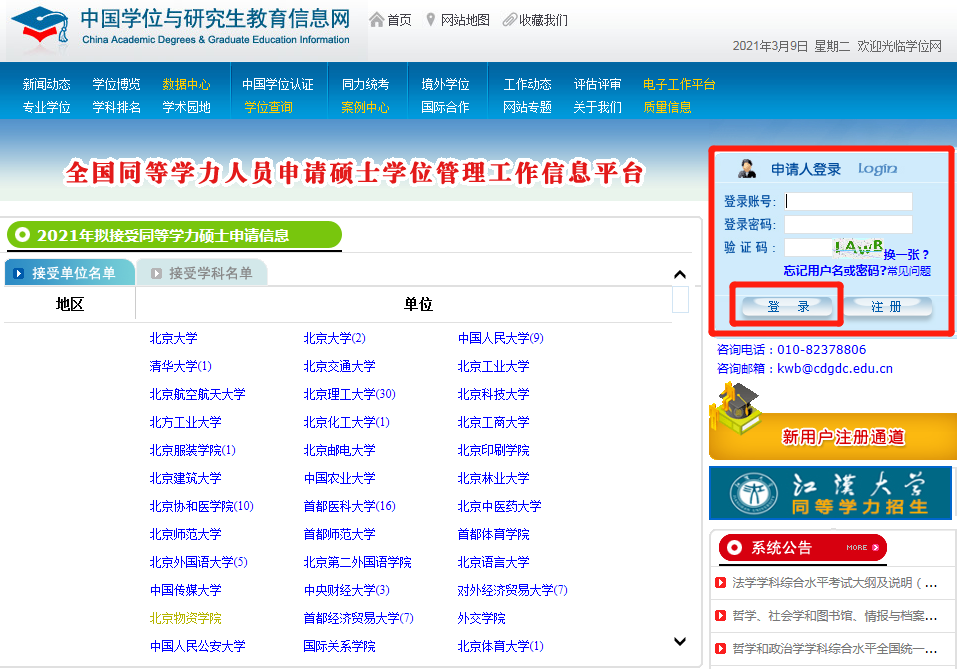Open the 学科排名 menu item
This screenshot has width=957, height=669.
(x=117, y=107)
